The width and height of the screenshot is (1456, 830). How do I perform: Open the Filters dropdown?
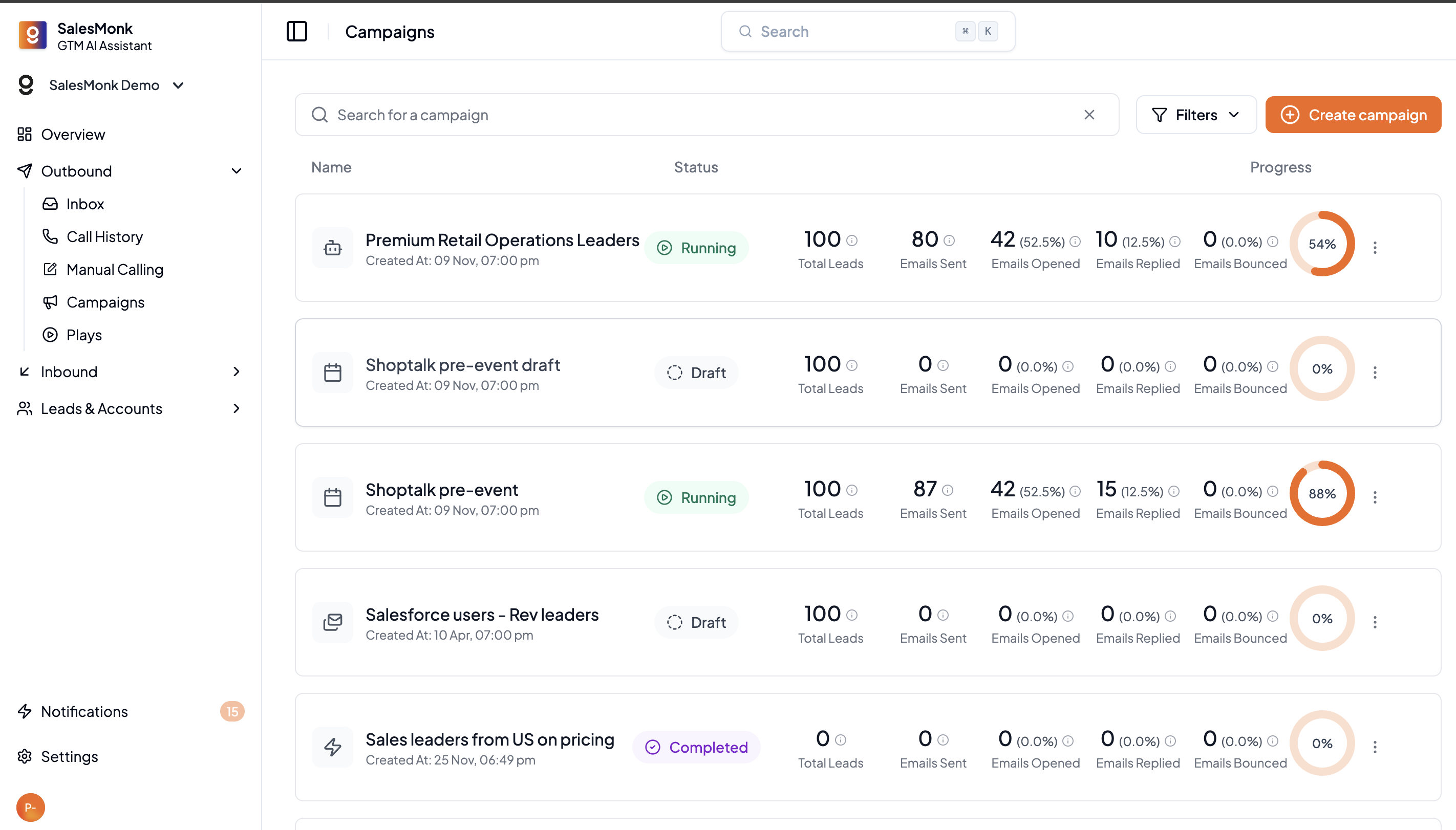pos(1196,115)
